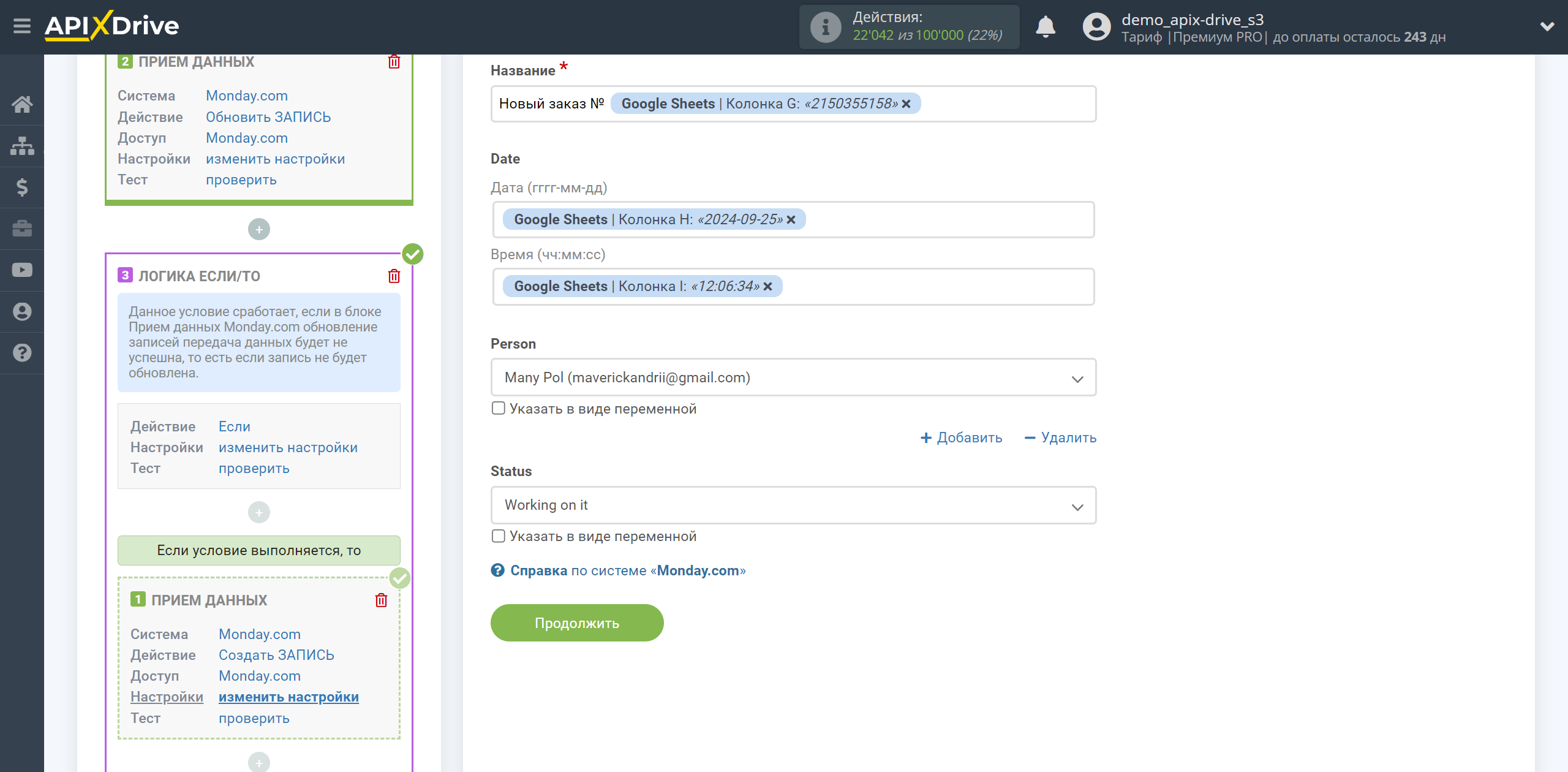Image resolution: width=1568 pixels, height=772 pixels.
Task: Click 'изменить настройки' in logic block
Action: click(288, 448)
